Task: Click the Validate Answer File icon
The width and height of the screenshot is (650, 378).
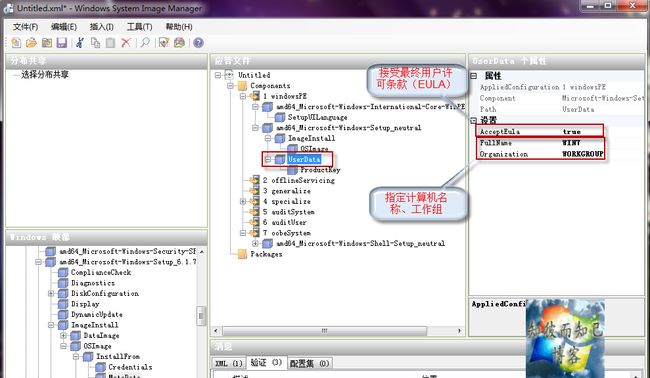Action: click(x=164, y=42)
